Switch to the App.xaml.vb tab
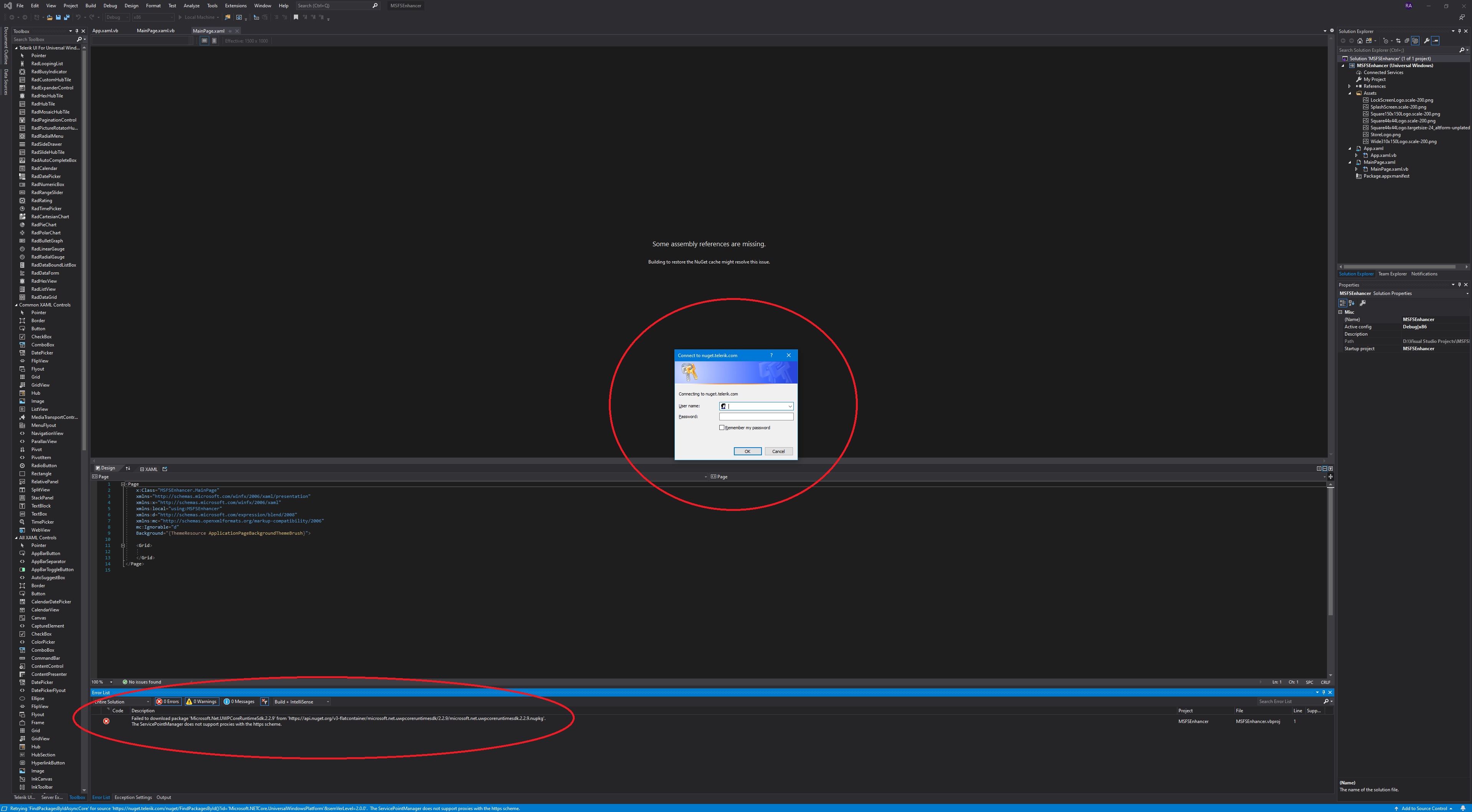Image resolution: width=1472 pixels, height=812 pixels. [105, 31]
